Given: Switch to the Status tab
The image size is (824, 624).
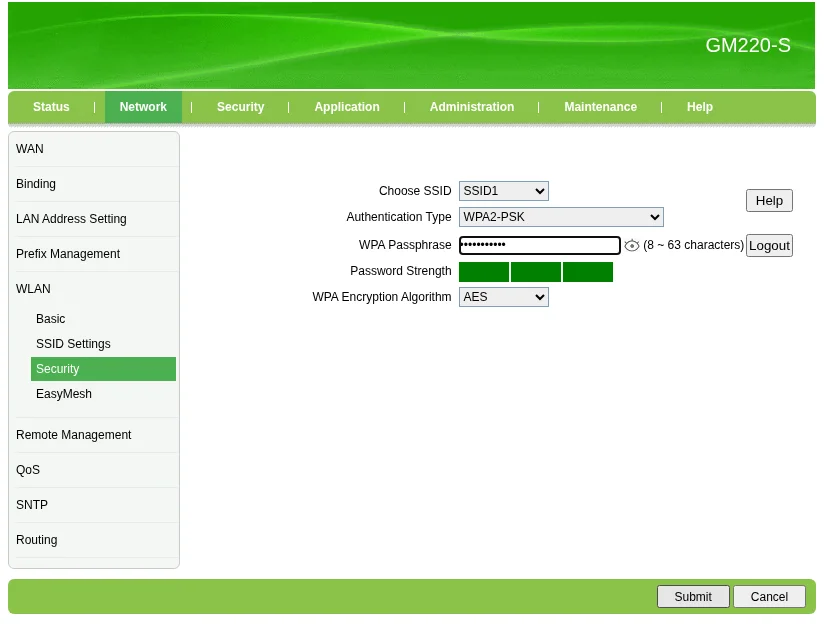Looking at the screenshot, I should (x=51, y=107).
